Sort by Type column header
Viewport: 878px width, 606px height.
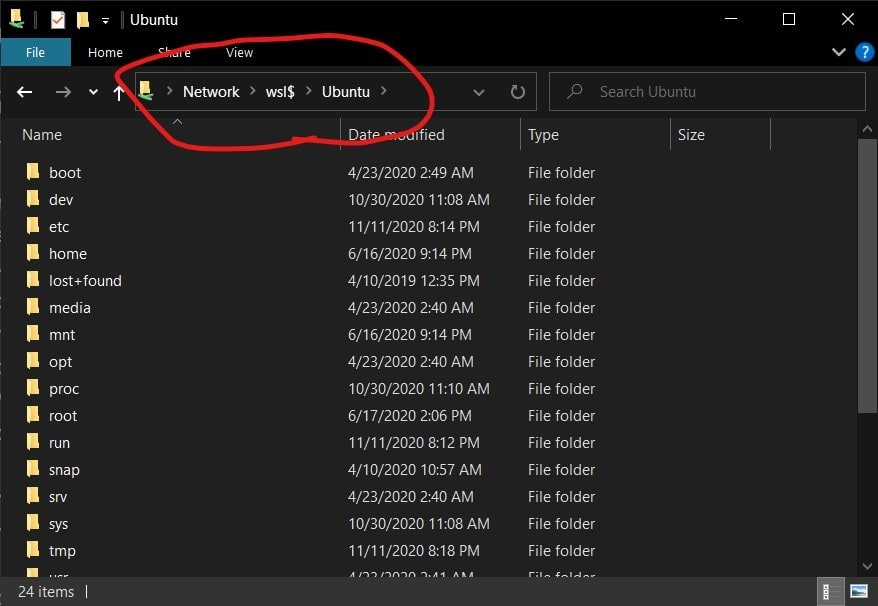point(543,135)
